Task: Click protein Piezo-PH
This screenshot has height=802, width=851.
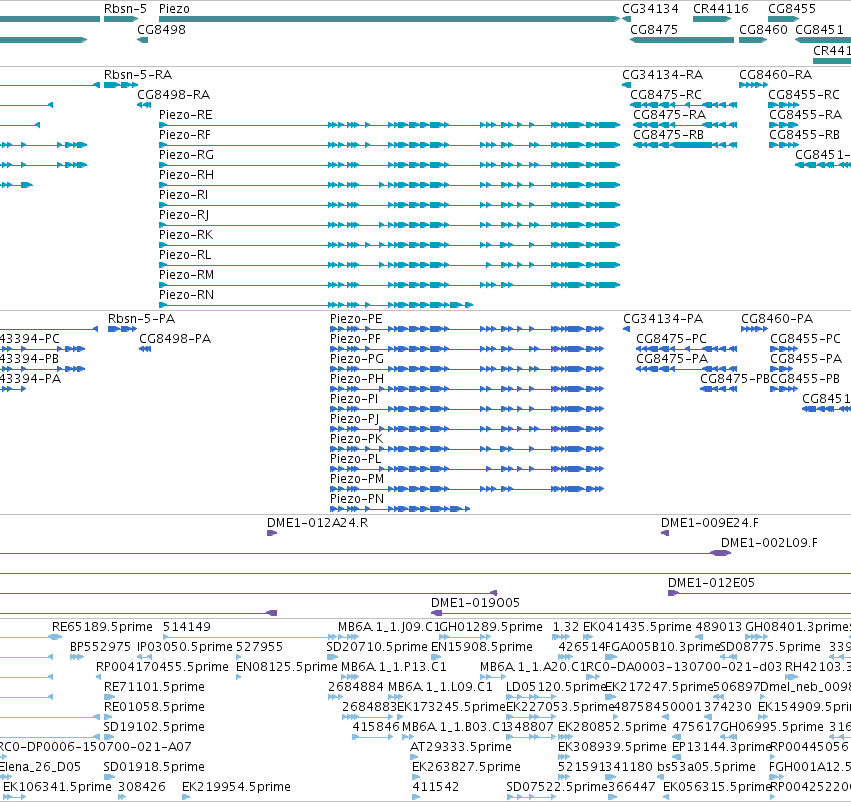Action: click(x=467, y=389)
